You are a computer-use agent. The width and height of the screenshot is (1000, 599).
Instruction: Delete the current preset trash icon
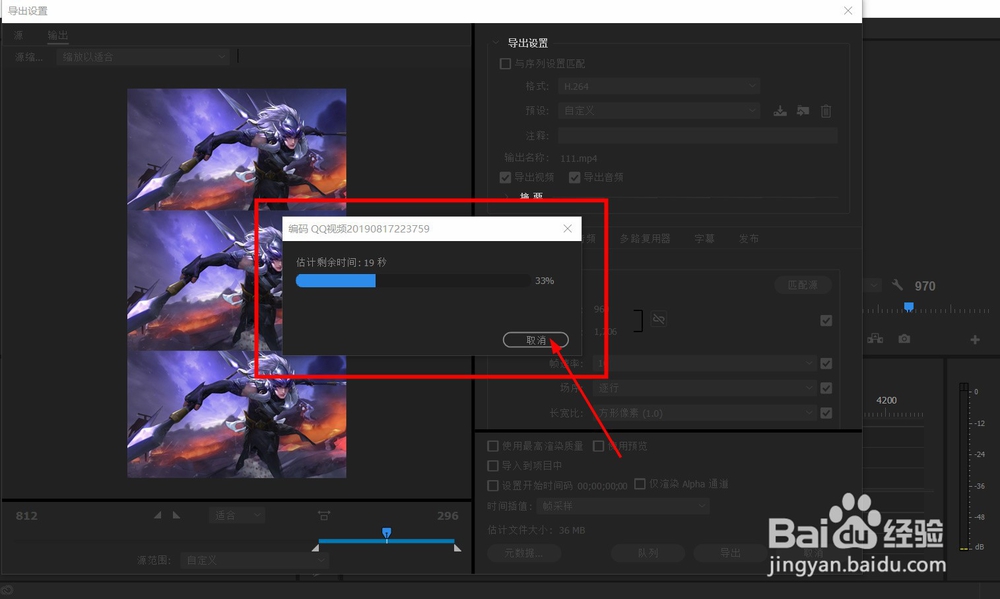coord(826,111)
